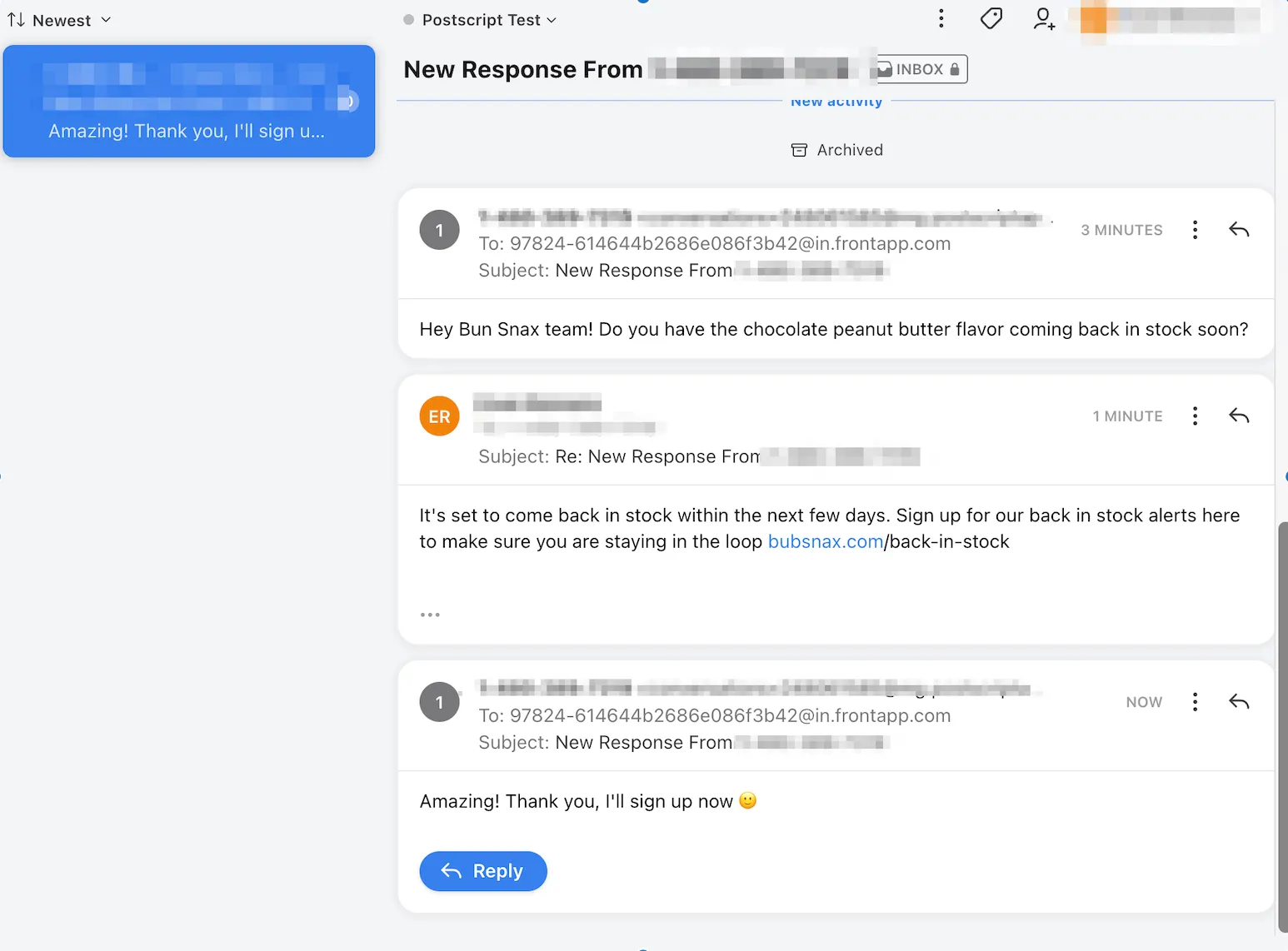The height and width of the screenshot is (951, 1288).
Task: Click the numbered avatar on the newest message
Action: [439, 702]
